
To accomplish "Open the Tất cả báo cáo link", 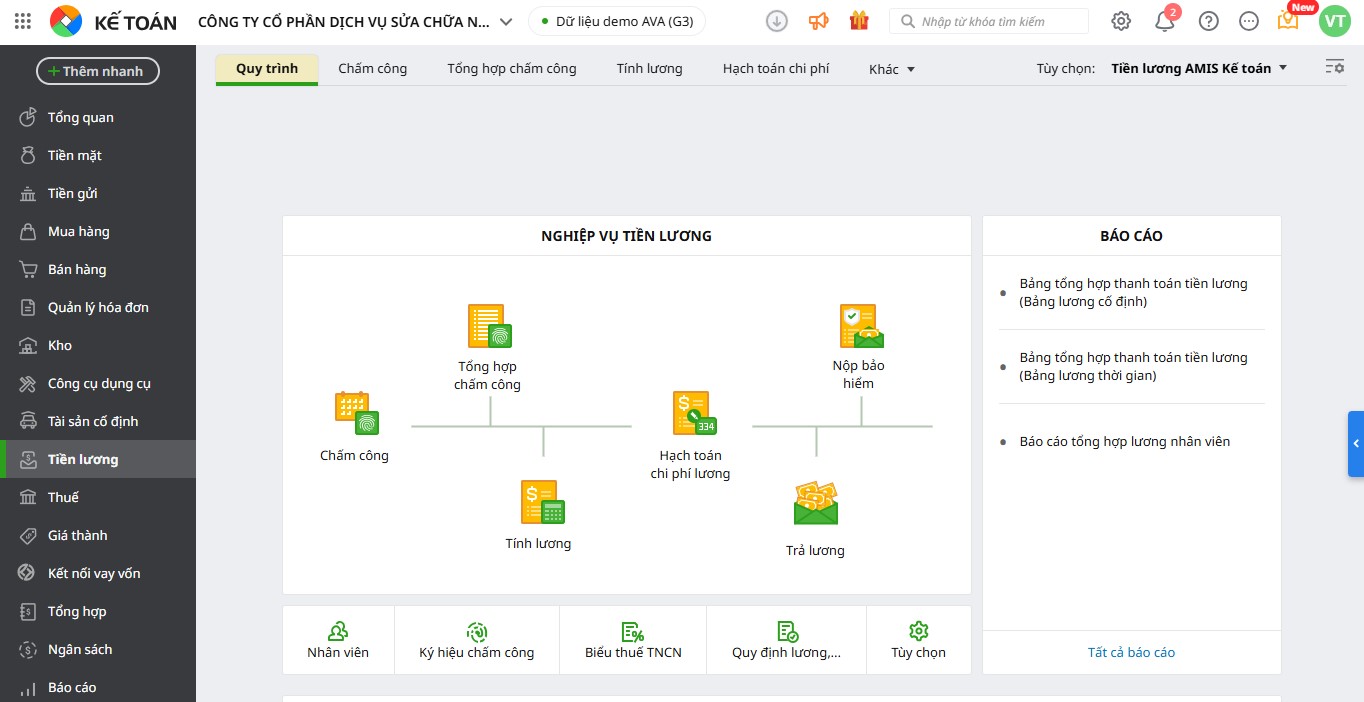I will click(x=1131, y=652).
